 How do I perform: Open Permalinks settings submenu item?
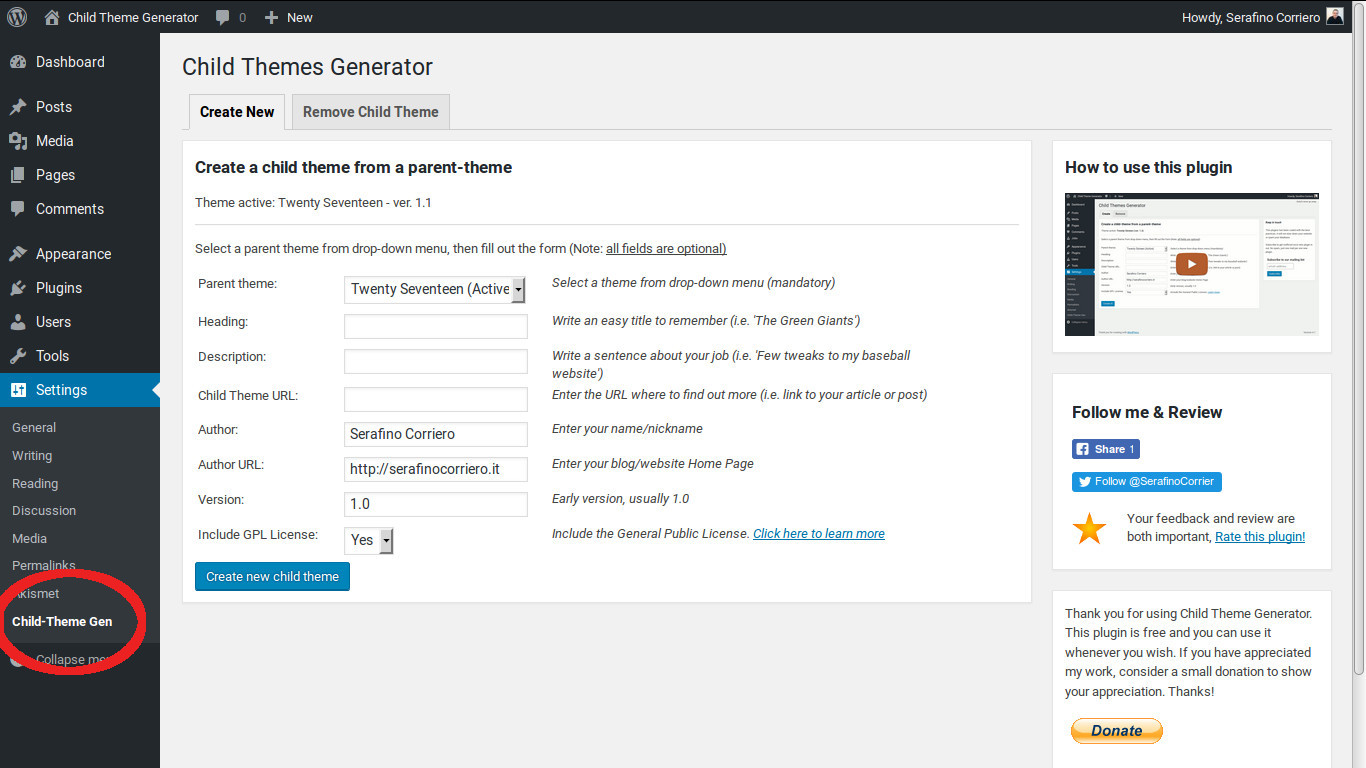pyautogui.click(x=44, y=565)
